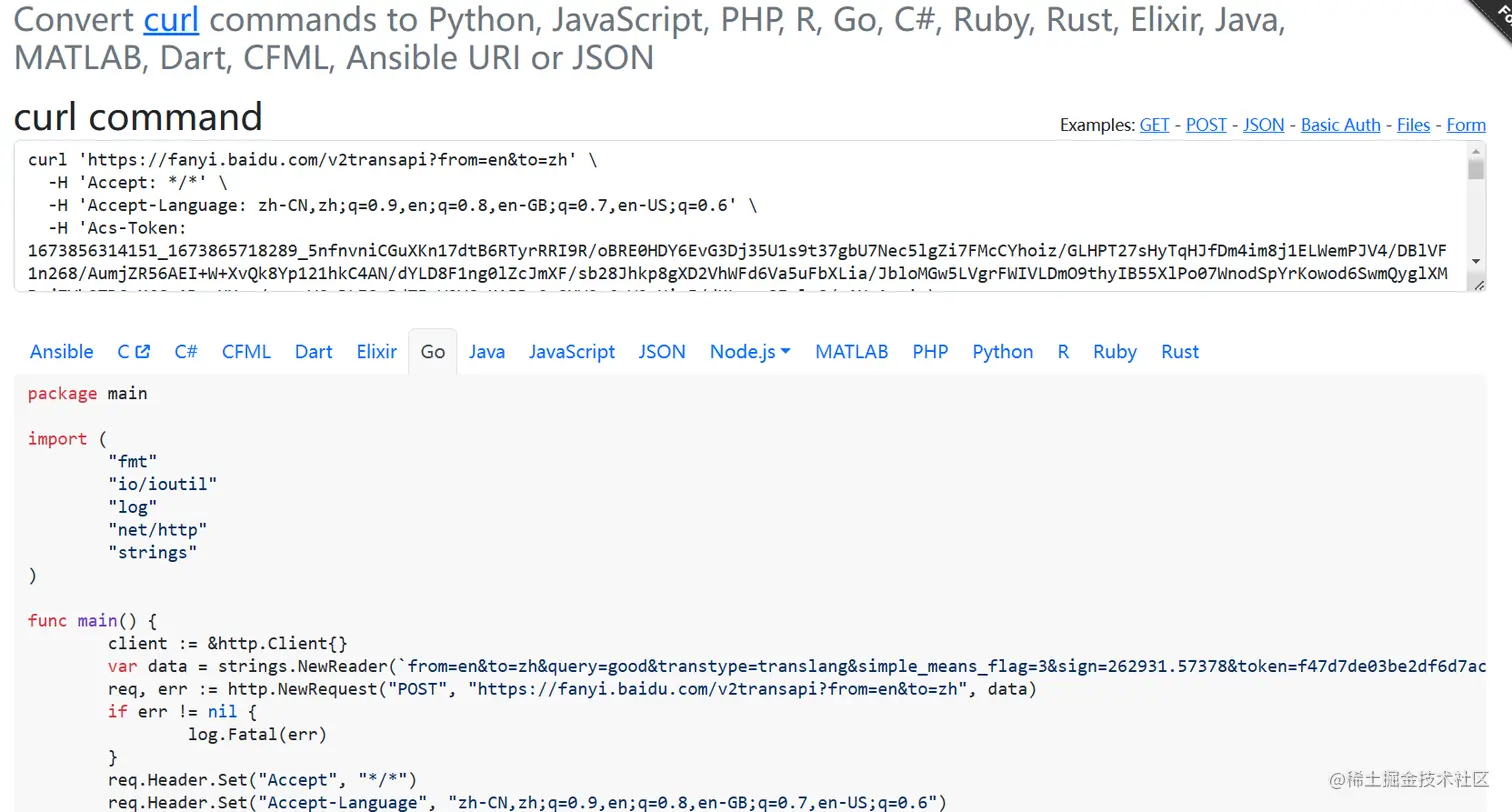Click the 'client := &http.Client{}' line
This screenshot has height=812, width=1512.
click(227, 644)
